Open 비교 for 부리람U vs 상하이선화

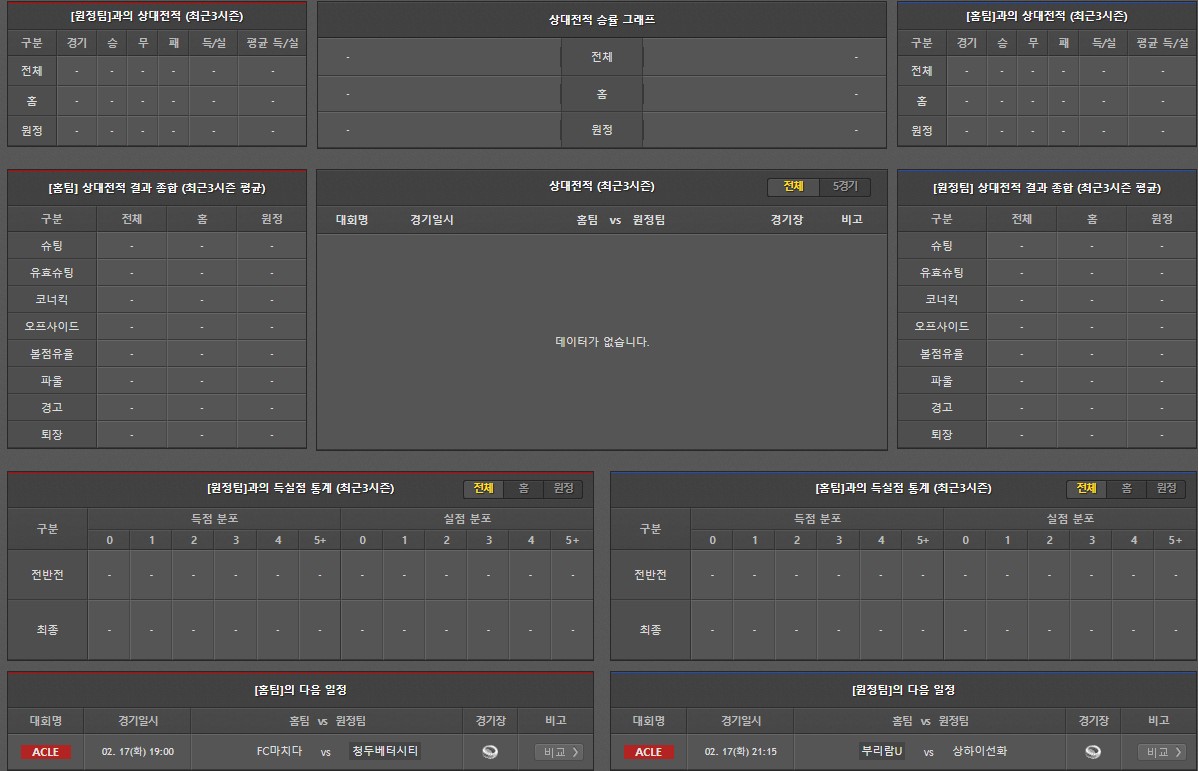tap(1161, 752)
